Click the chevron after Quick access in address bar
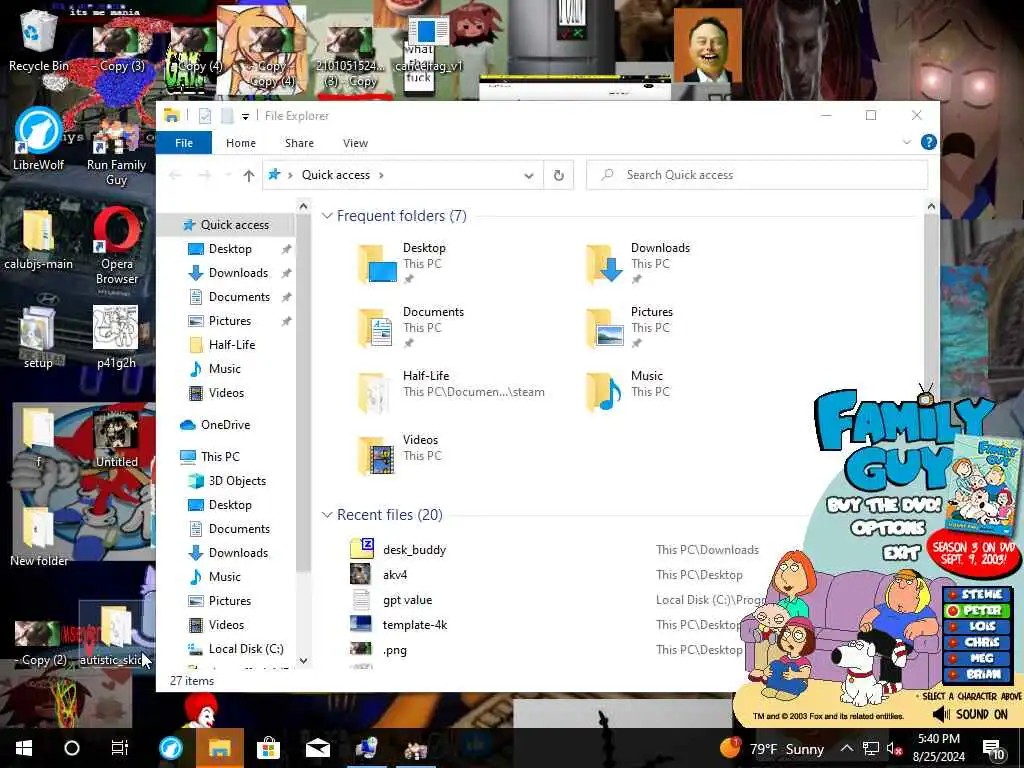1024x768 pixels. (381, 175)
